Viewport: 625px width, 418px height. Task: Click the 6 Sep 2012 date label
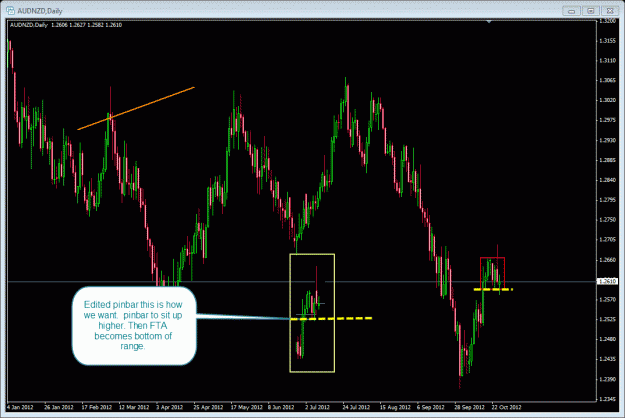pyautogui.click(x=430, y=407)
